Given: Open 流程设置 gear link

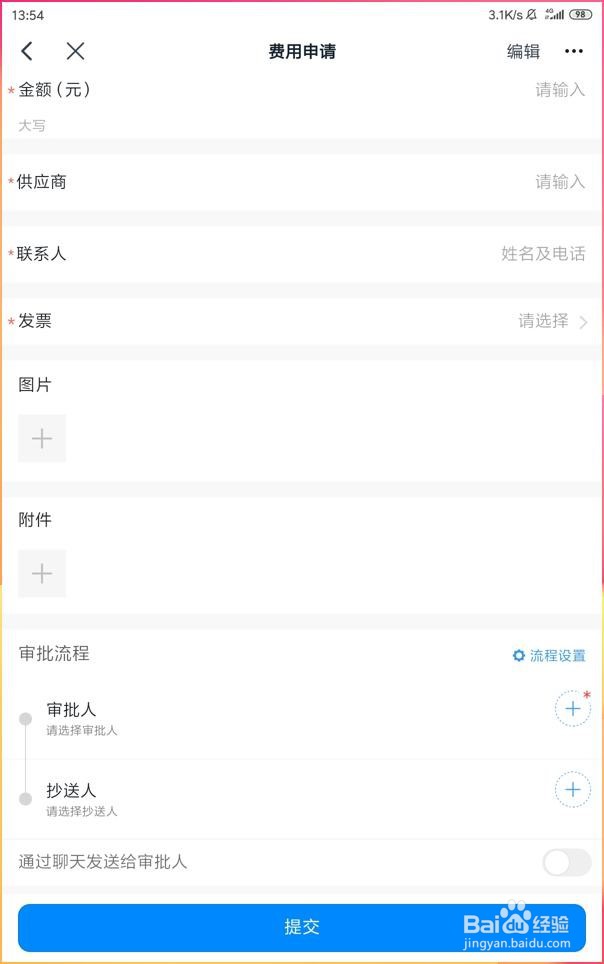Looking at the screenshot, I should [549, 656].
